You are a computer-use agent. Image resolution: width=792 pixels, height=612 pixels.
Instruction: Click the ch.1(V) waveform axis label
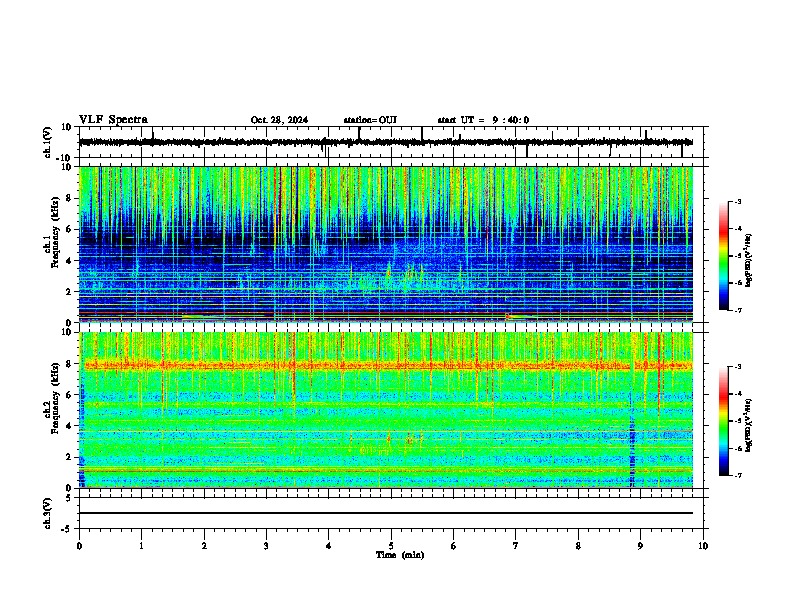click(x=48, y=142)
